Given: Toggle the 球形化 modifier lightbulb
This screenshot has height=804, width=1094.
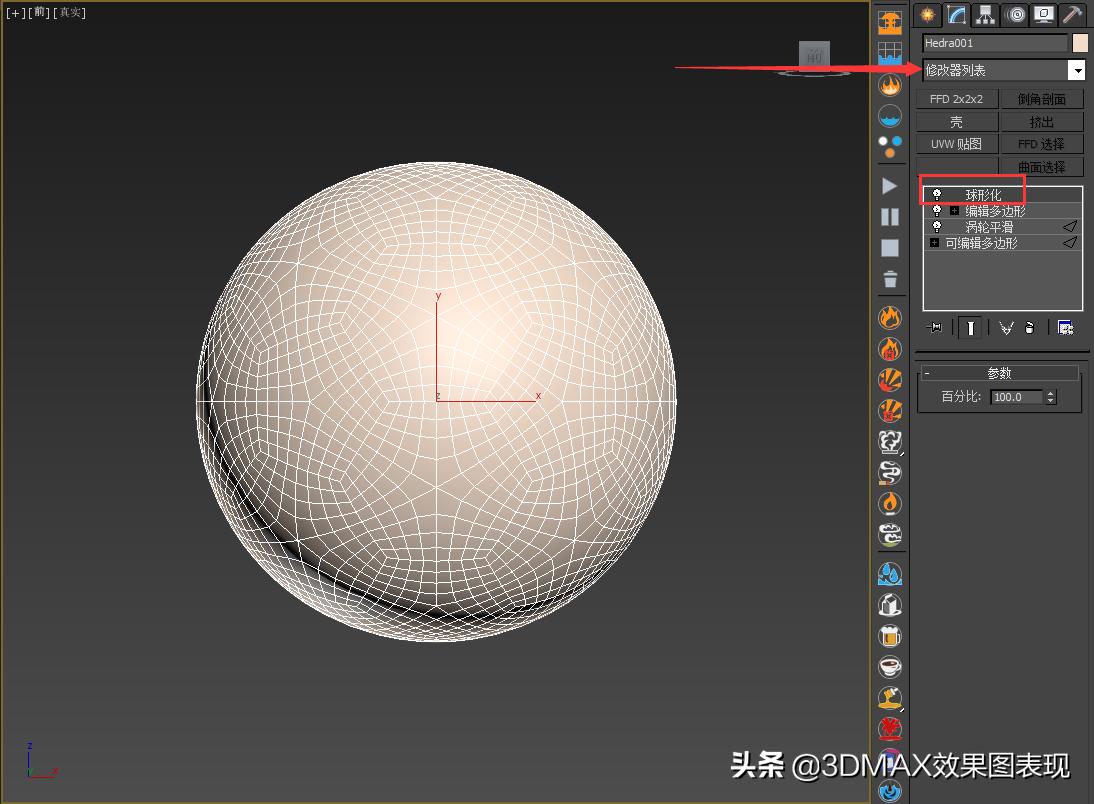Looking at the screenshot, I should [x=937, y=195].
